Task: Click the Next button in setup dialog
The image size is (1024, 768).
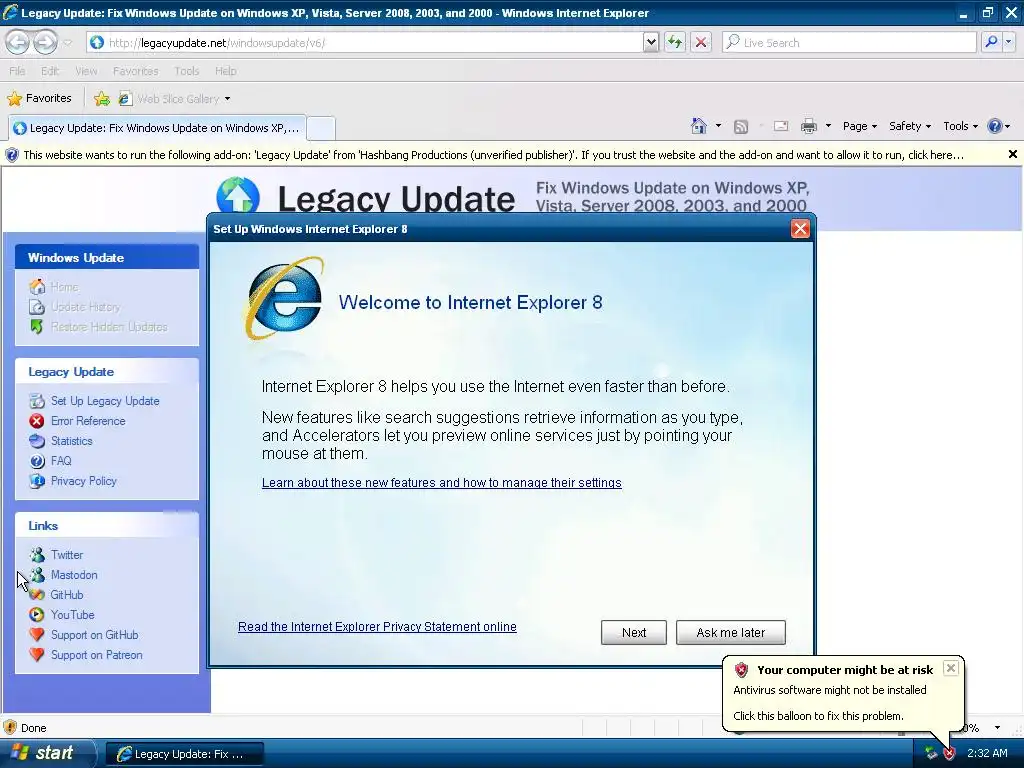Action: (x=633, y=632)
